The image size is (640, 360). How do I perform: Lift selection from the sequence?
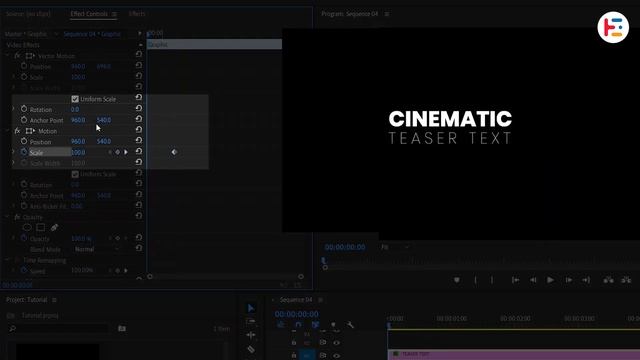609,280
